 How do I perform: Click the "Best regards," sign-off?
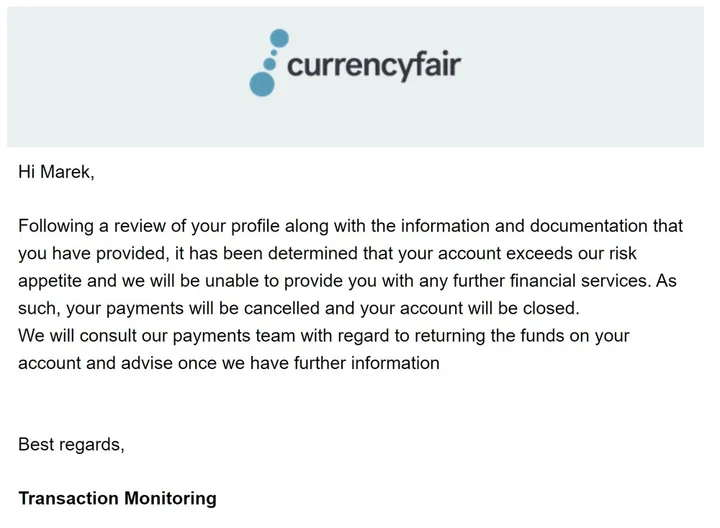[71, 444]
